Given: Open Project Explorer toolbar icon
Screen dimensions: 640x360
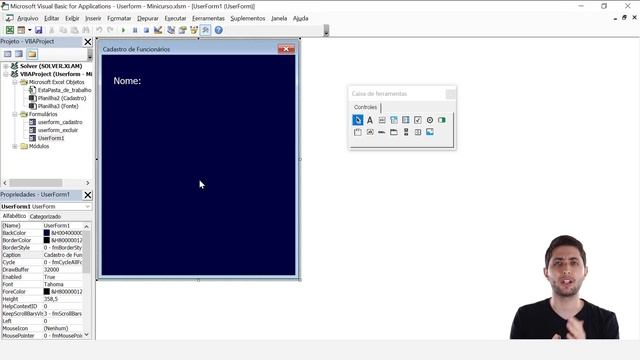Looking at the screenshot, I should [x=171, y=30].
